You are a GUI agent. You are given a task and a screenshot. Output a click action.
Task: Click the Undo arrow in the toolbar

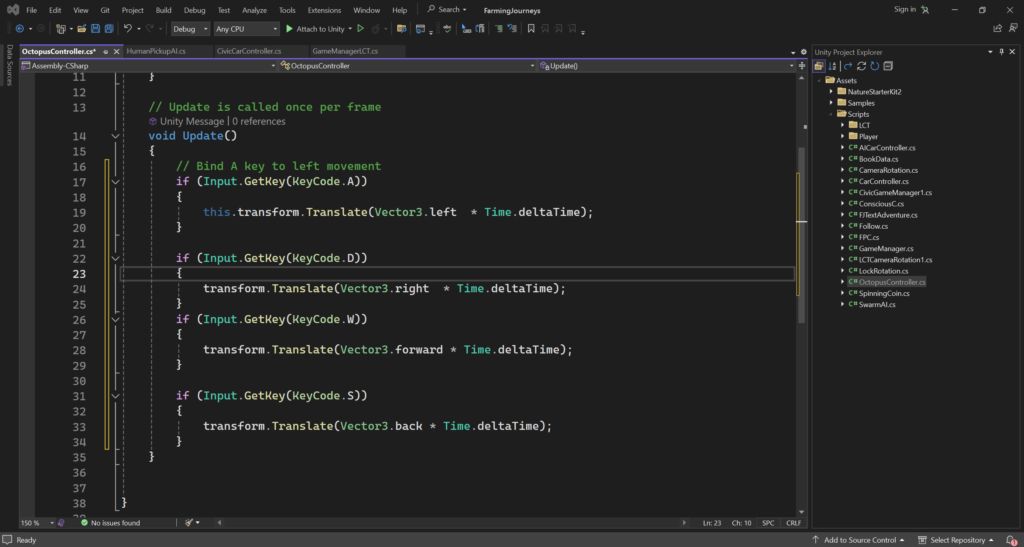(x=128, y=29)
